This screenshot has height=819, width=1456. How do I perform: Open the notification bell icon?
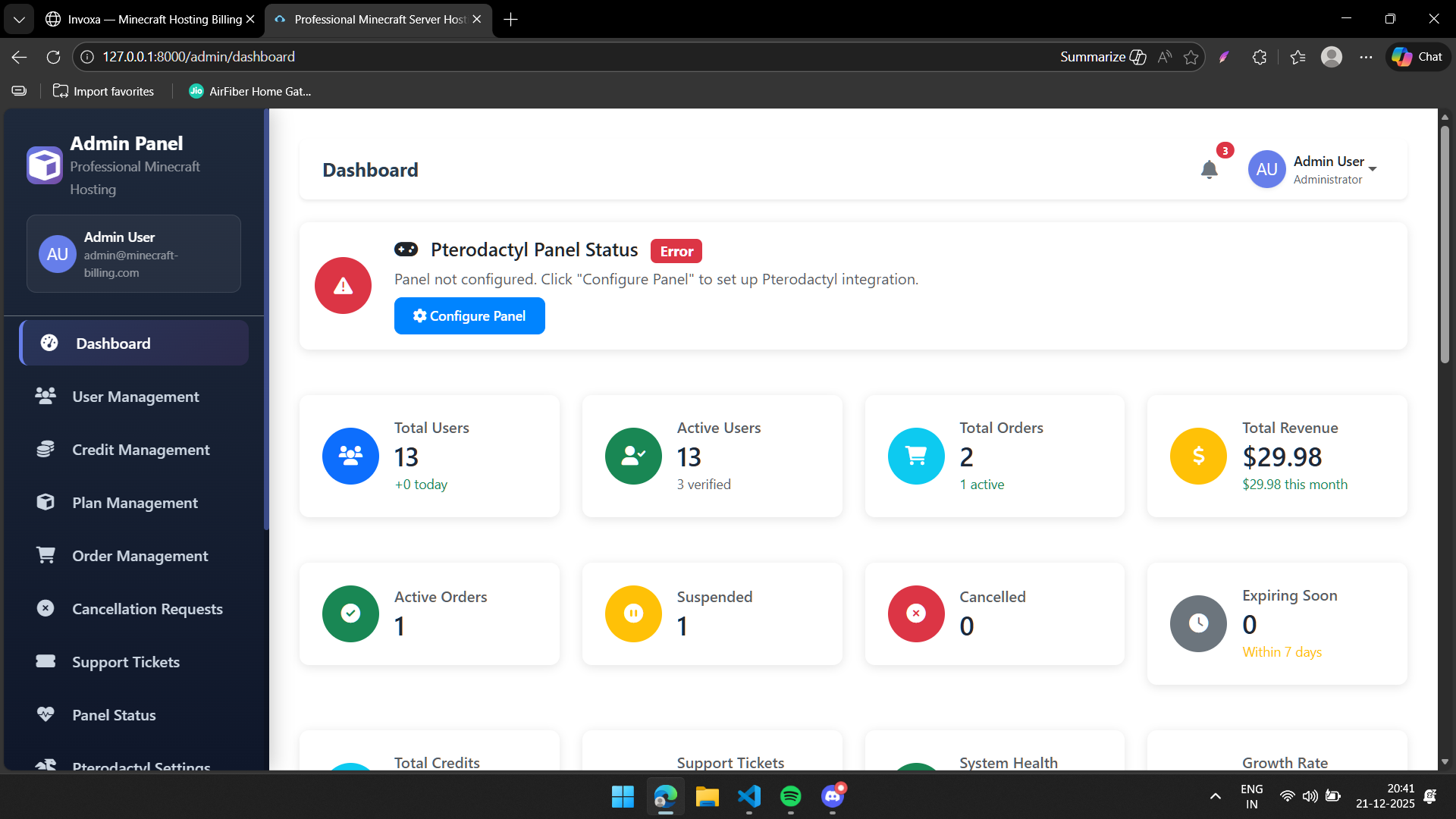tap(1209, 170)
